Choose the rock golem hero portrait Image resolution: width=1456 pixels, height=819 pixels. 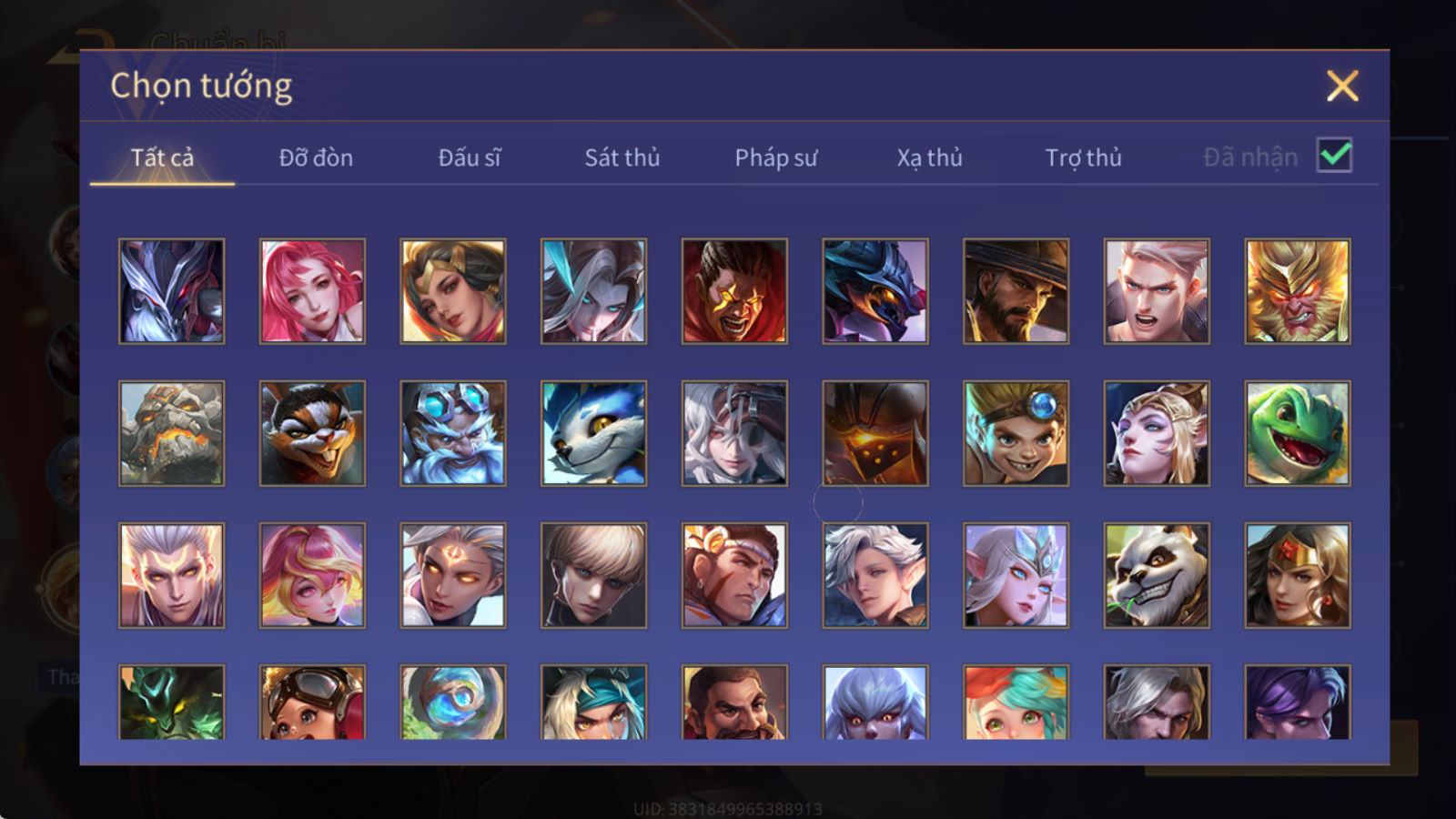click(x=171, y=433)
